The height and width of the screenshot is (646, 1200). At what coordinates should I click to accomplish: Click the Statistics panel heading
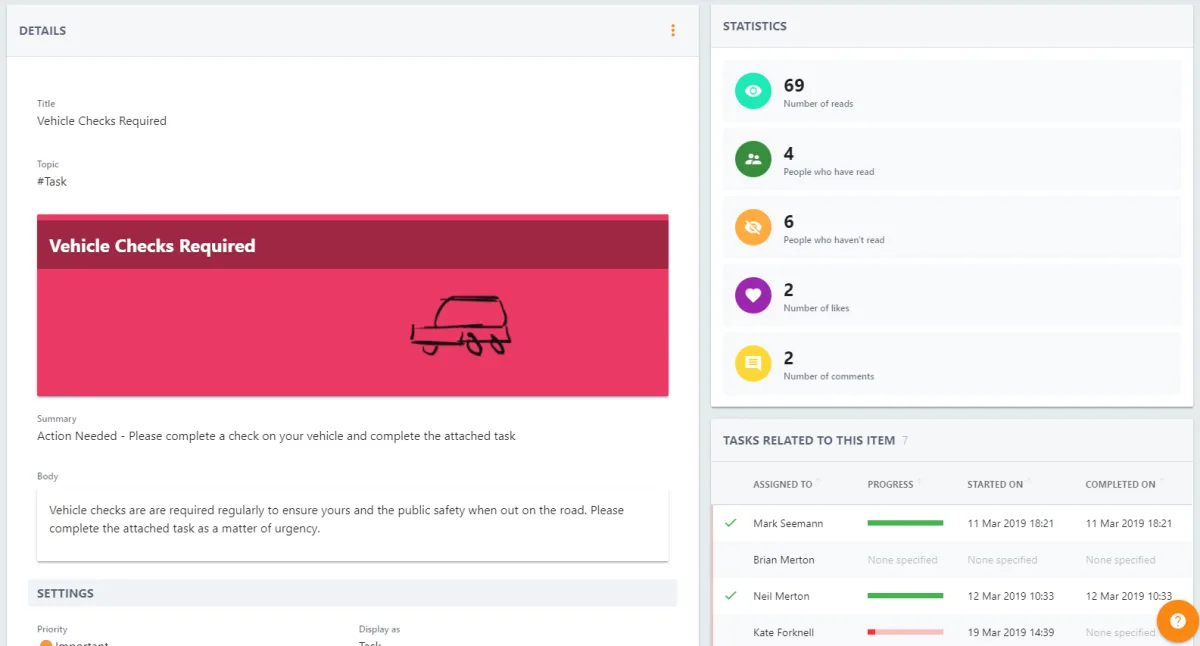click(x=755, y=26)
